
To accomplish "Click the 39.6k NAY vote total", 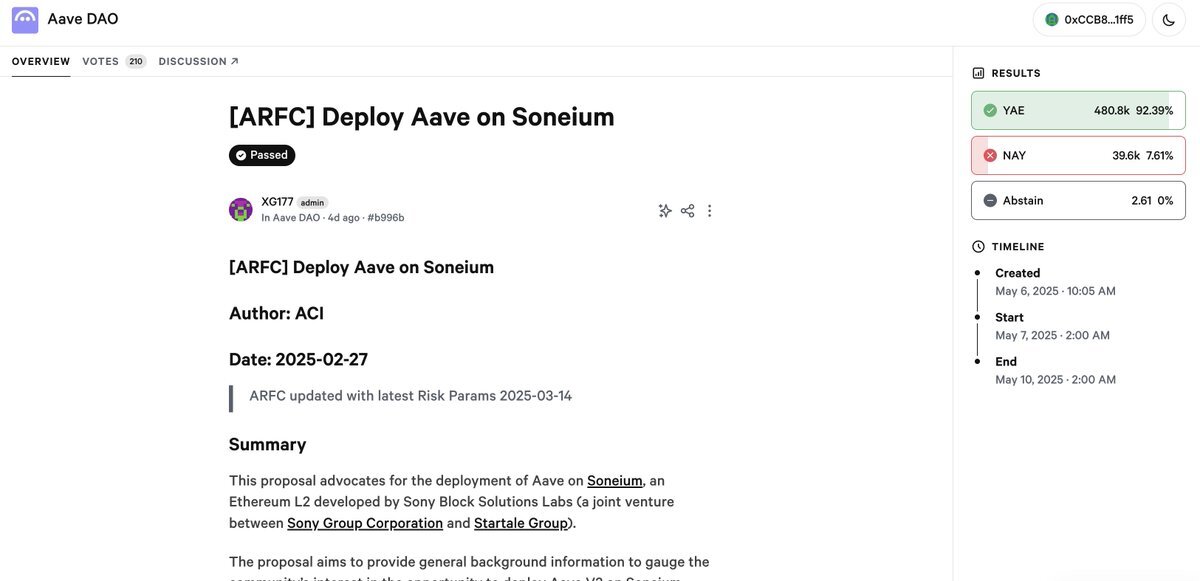I will pos(1126,156).
